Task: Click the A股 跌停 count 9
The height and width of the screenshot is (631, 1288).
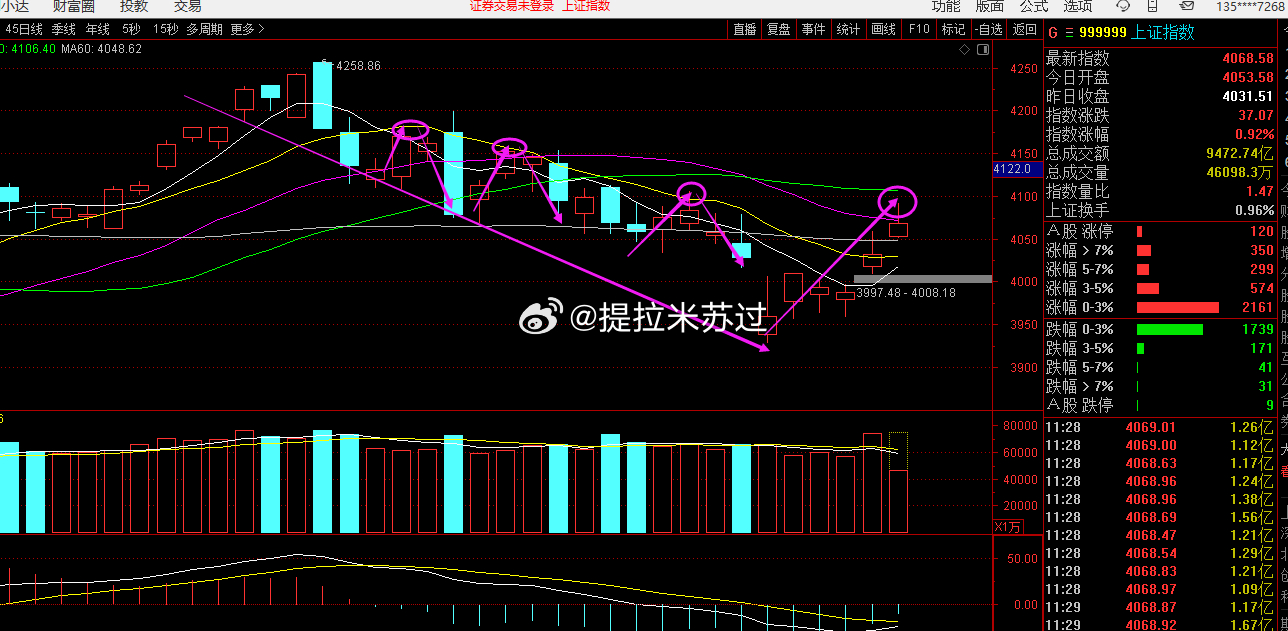Action: click(1270, 405)
